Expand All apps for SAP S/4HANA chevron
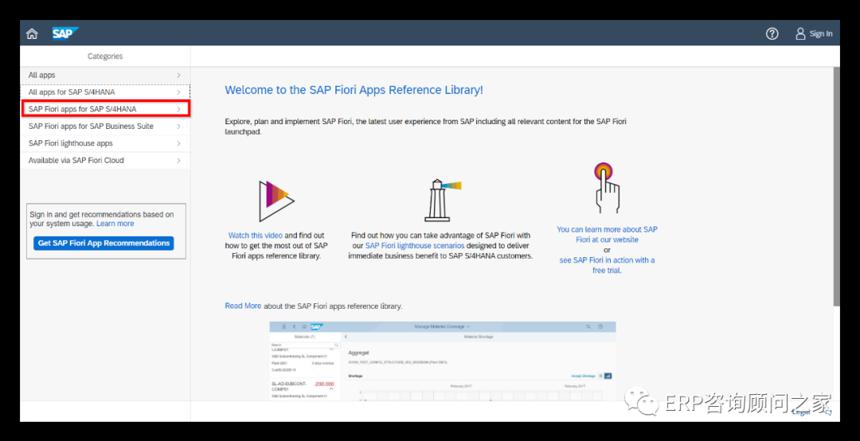Image resolution: width=860 pixels, height=441 pixels. tap(179, 92)
